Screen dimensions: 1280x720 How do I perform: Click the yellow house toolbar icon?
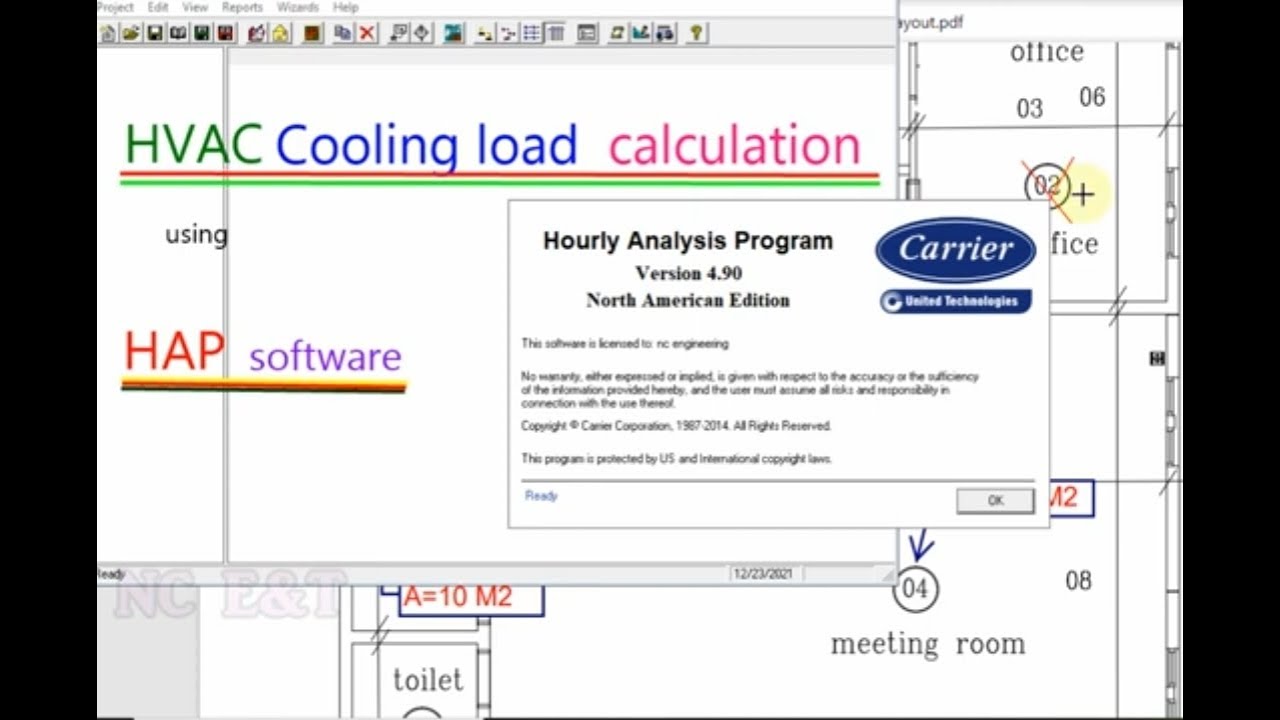[x=280, y=33]
